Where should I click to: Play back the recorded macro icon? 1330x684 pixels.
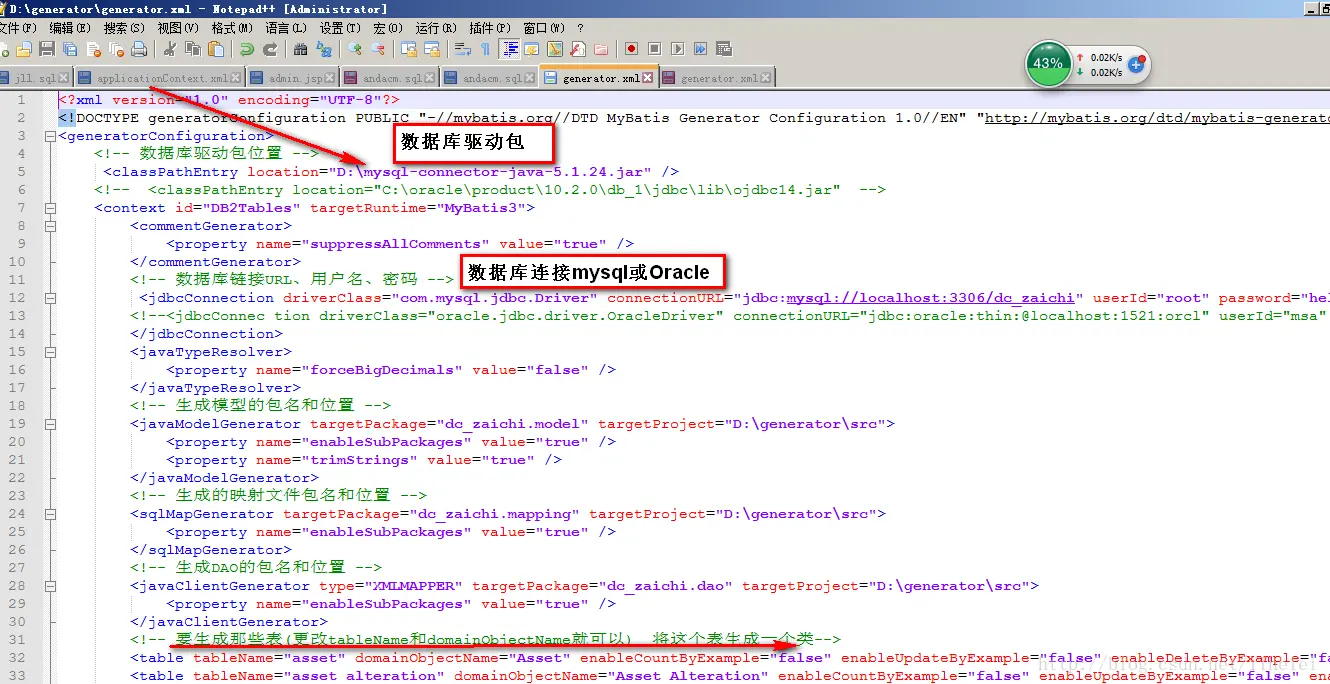pyautogui.click(x=678, y=48)
